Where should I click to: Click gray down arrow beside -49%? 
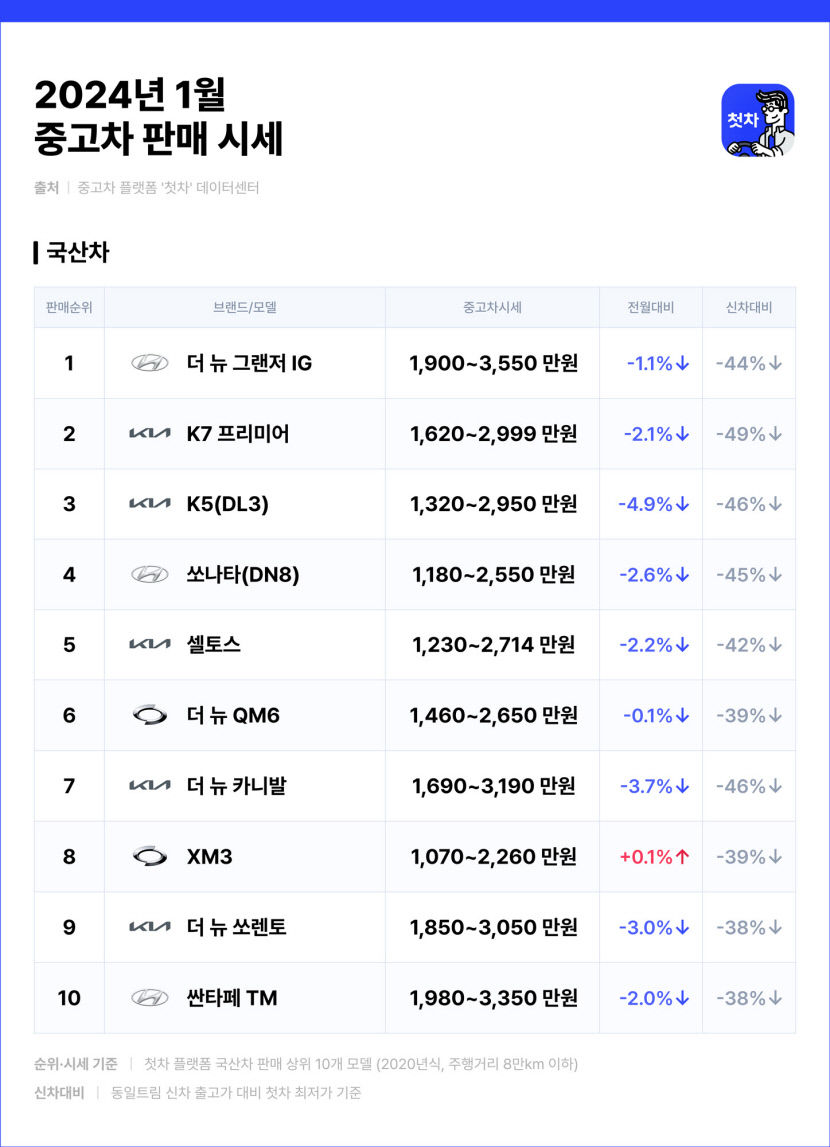point(775,434)
